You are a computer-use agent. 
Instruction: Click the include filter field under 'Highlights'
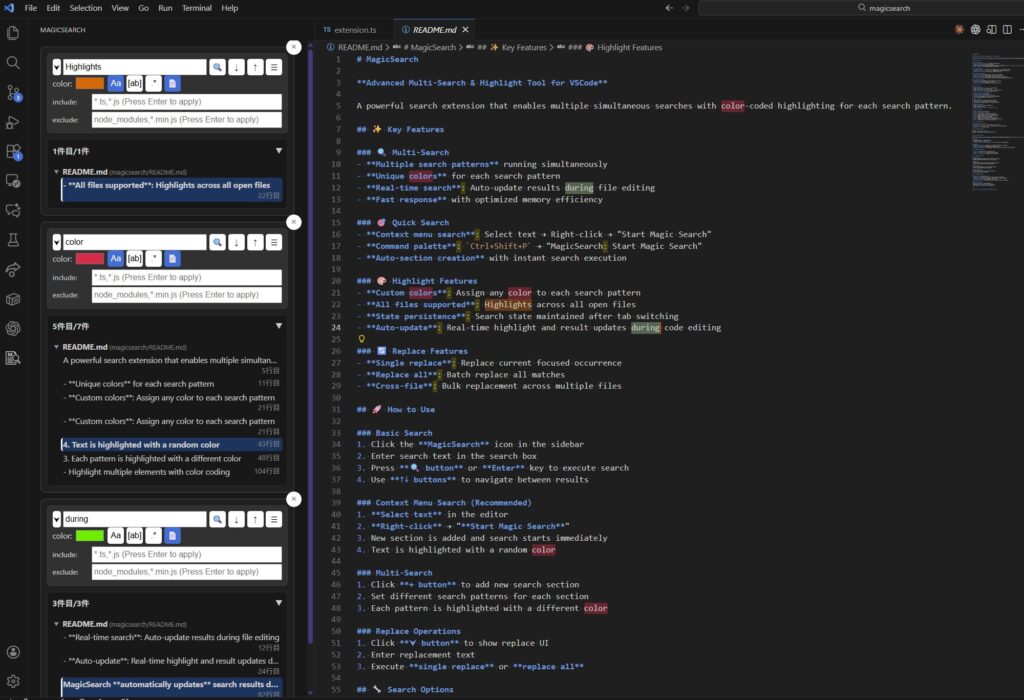pos(186,102)
